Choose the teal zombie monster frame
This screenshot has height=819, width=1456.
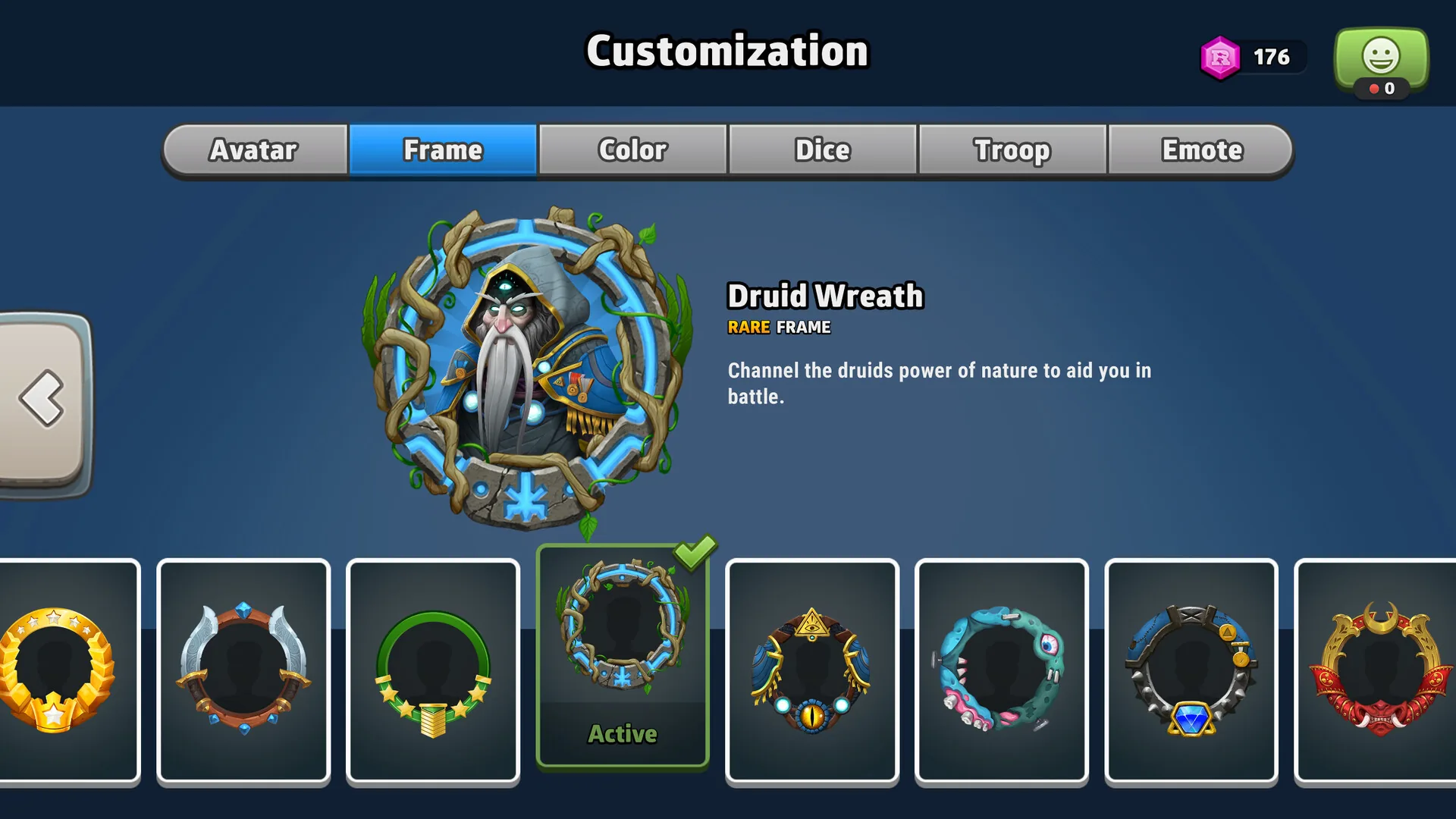point(1002,671)
